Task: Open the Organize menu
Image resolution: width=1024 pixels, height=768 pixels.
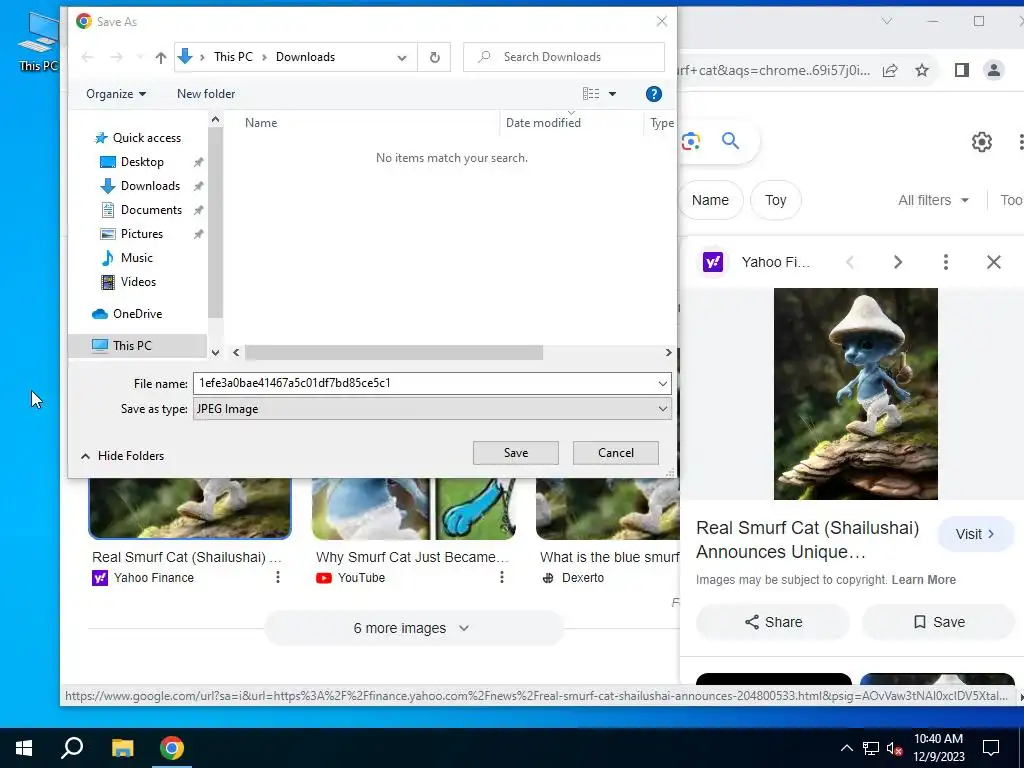Action: [x=116, y=94]
